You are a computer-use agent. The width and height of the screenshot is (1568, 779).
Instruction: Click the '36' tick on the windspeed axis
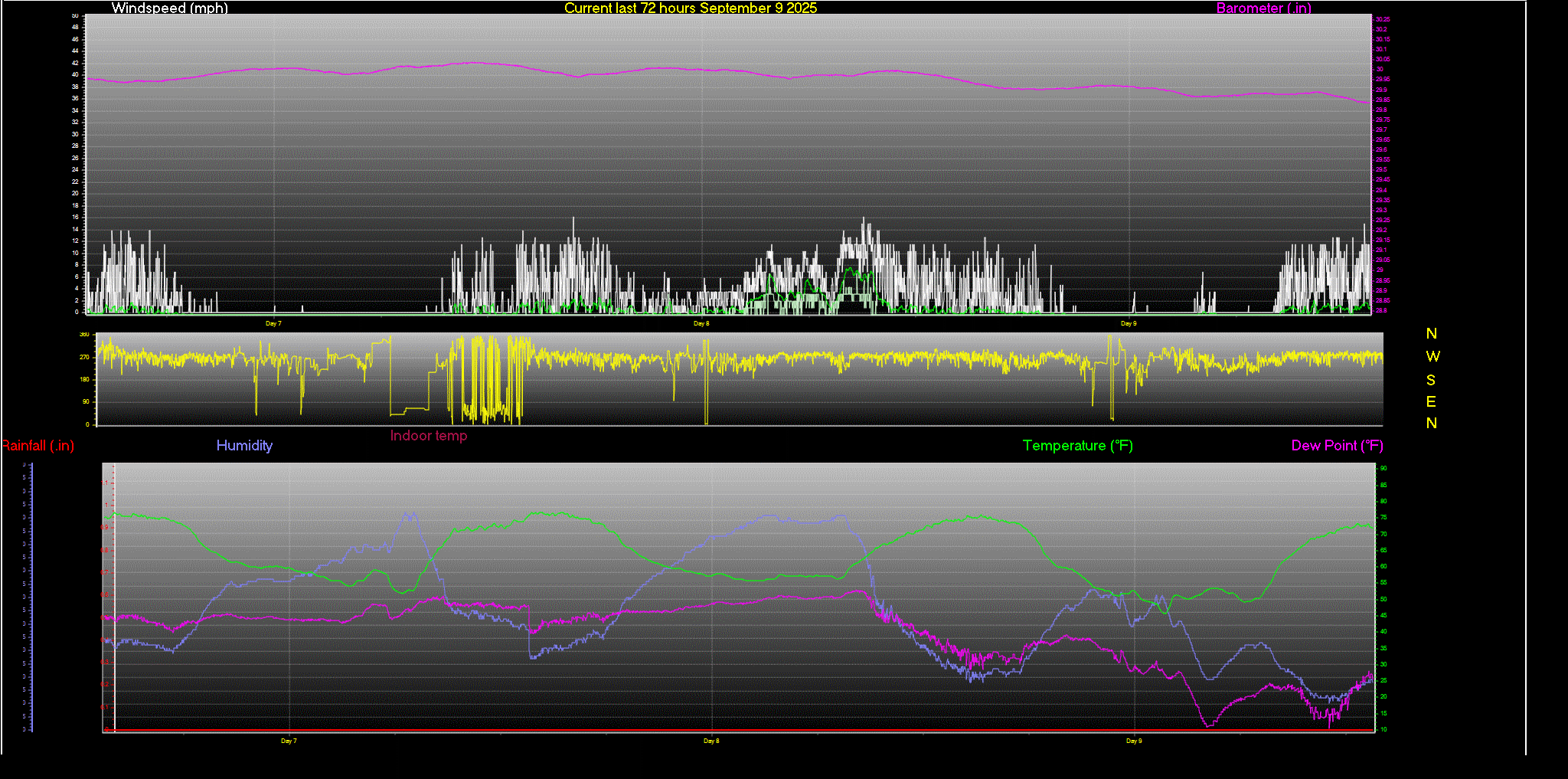pyautogui.click(x=75, y=98)
